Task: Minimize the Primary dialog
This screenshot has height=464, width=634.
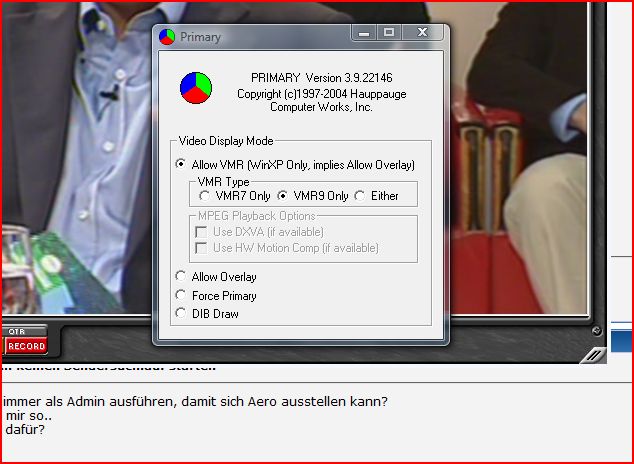Action: [x=364, y=32]
